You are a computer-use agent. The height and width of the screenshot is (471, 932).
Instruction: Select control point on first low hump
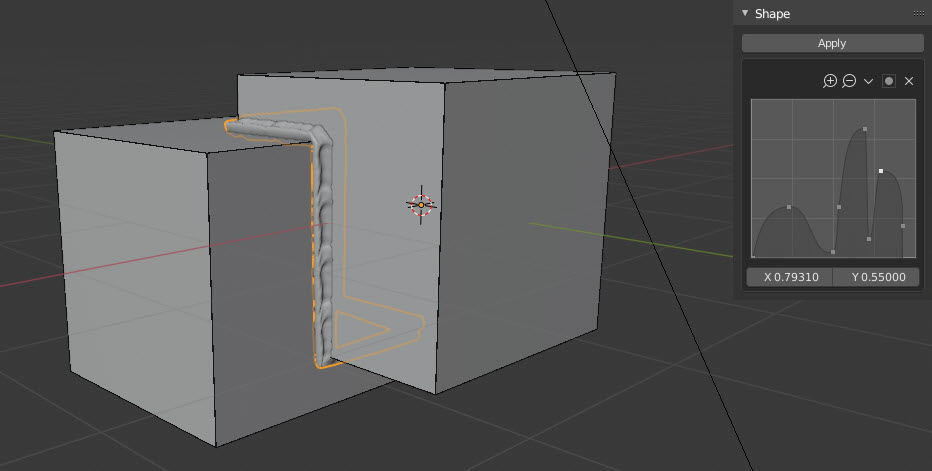point(789,207)
